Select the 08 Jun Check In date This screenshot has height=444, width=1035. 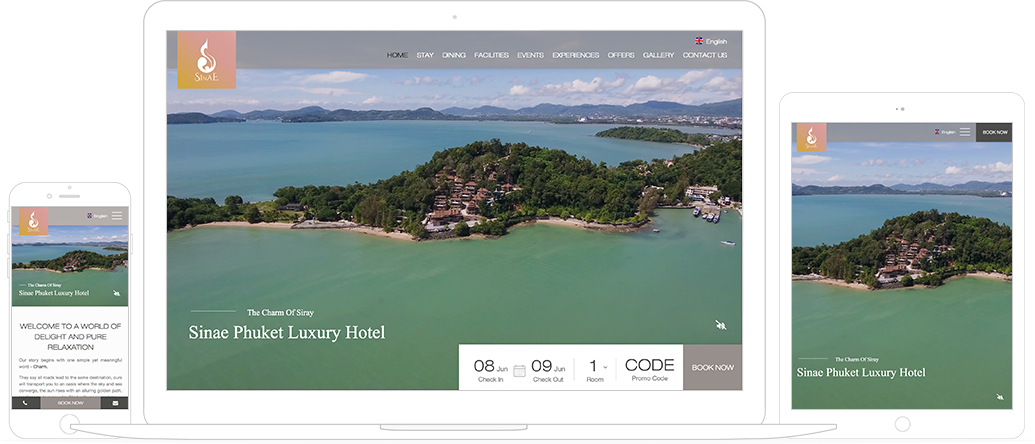click(491, 370)
